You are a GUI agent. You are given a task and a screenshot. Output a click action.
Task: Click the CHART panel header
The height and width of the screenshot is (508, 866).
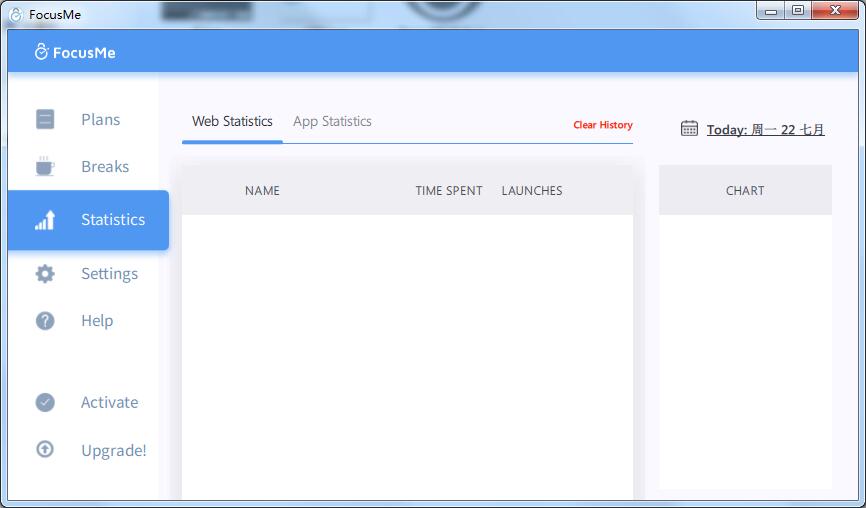(745, 190)
